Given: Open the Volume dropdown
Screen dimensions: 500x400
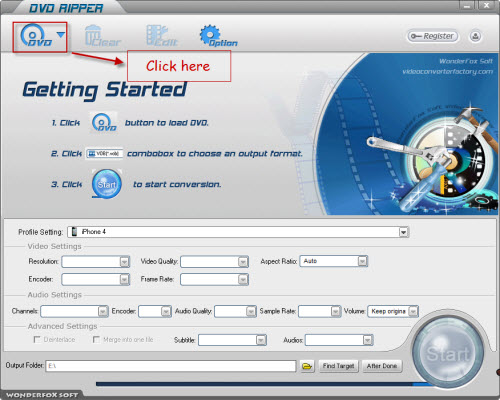Looking at the screenshot, I should point(413,311).
